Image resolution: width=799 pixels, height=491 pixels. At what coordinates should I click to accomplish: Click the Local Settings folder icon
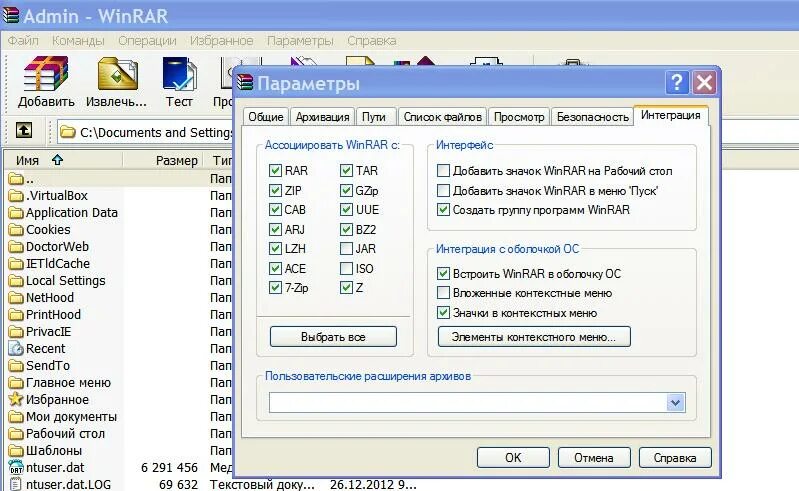16,281
